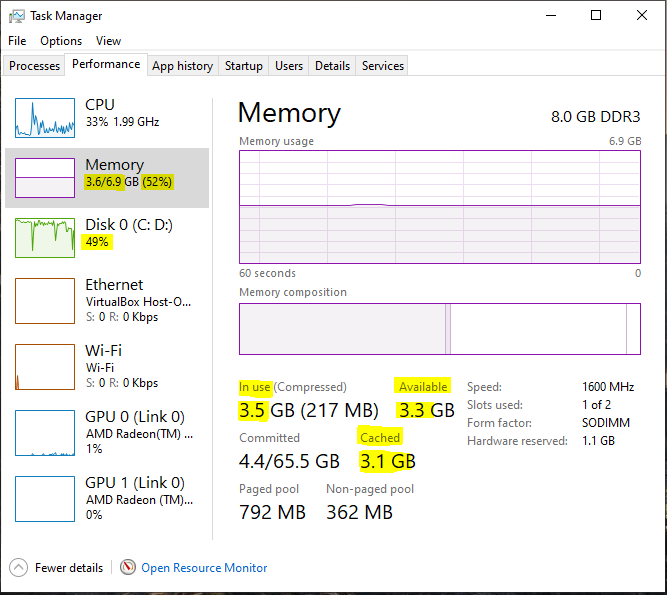Image resolution: width=667 pixels, height=595 pixels.
Task: Open the Options menu
Action: point(61,41)
